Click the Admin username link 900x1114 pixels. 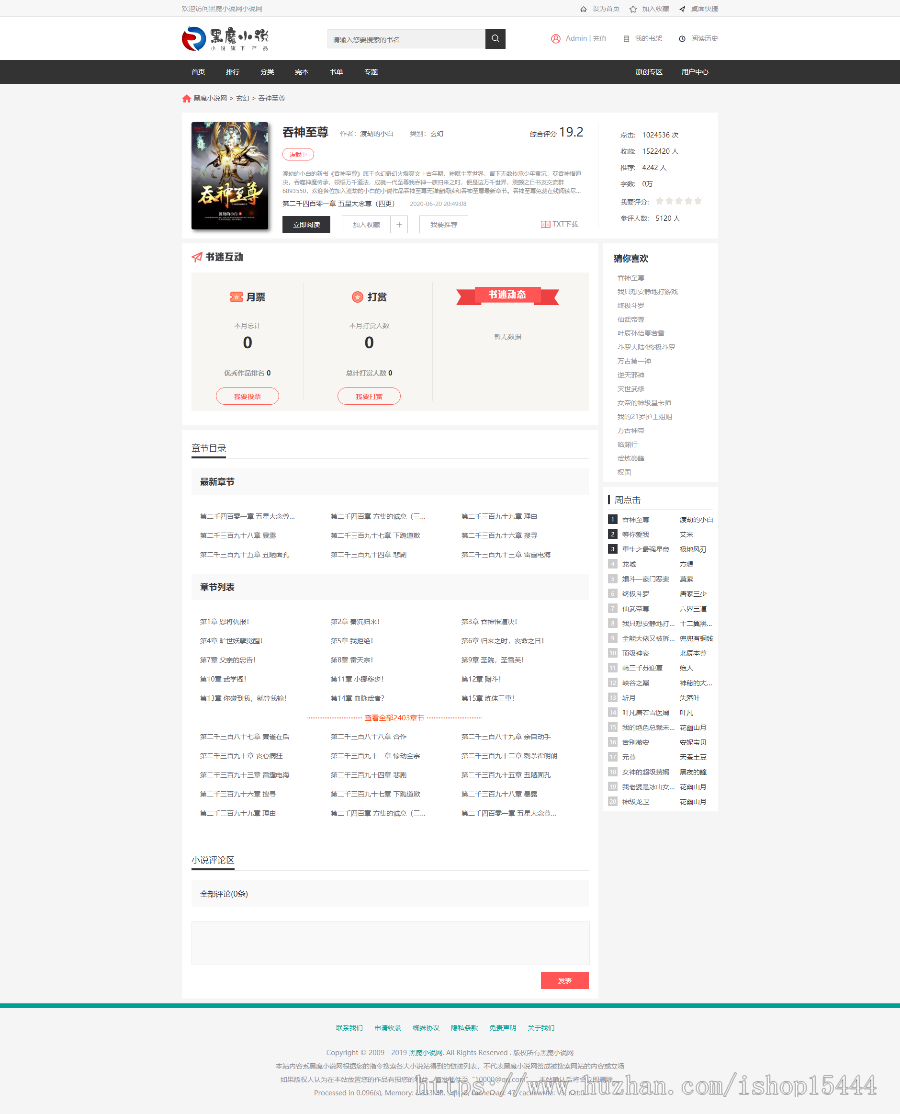(576, 38)
